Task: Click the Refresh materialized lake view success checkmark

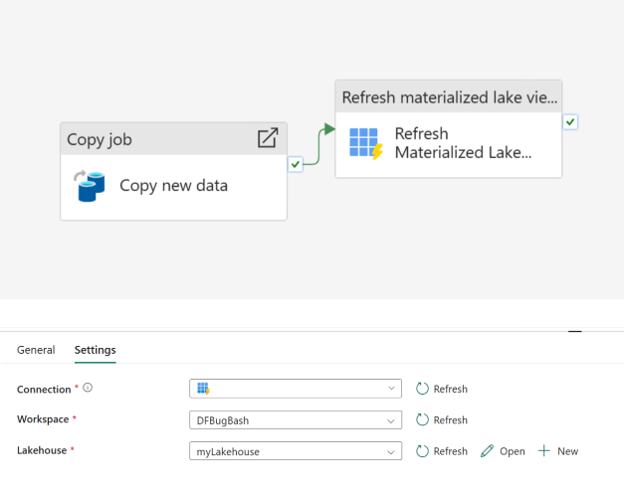Action: (x=570, y=122)
